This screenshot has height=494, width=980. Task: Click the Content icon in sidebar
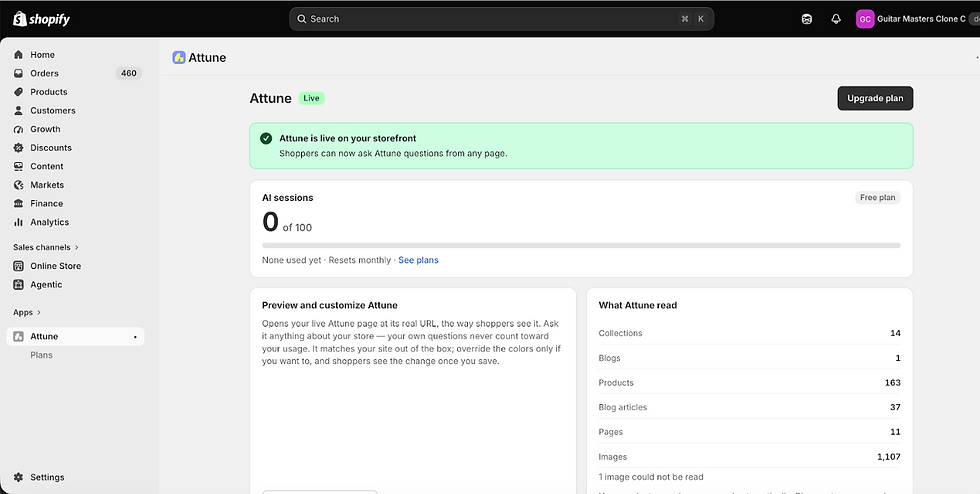18,166
